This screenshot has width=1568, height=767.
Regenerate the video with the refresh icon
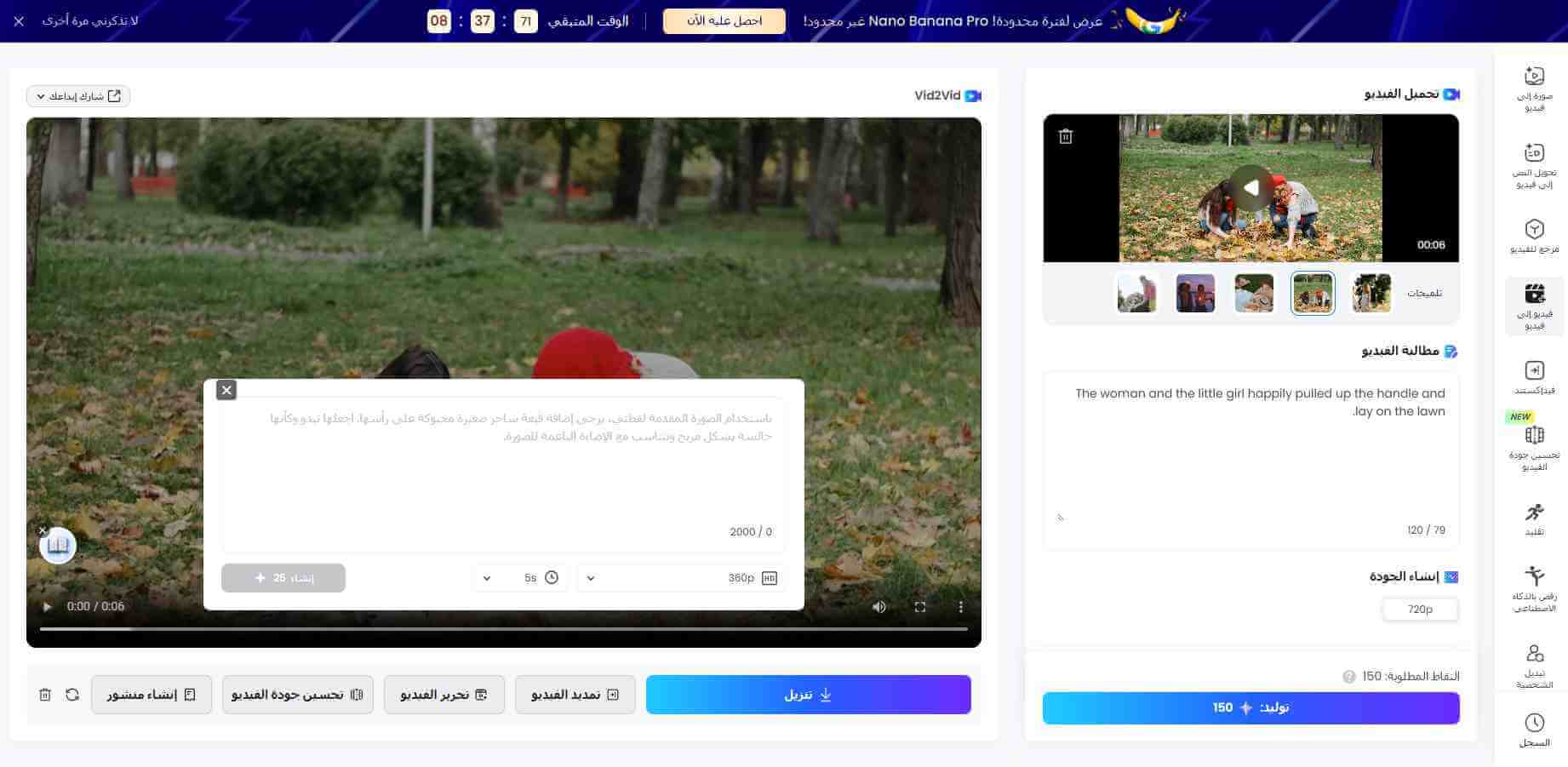(x=72, y=695)
